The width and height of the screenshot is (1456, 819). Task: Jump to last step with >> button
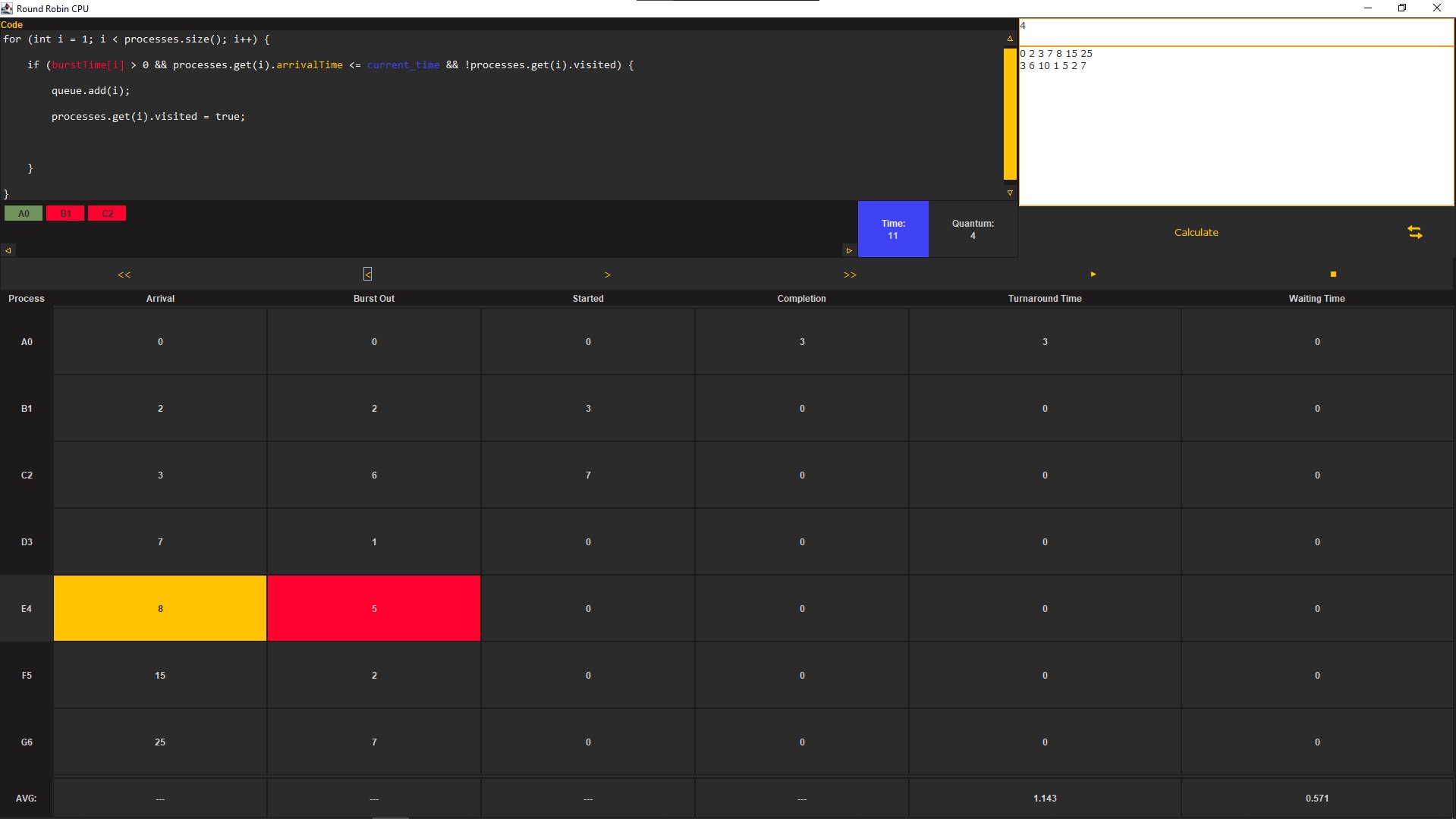click(x=850, y=275)
